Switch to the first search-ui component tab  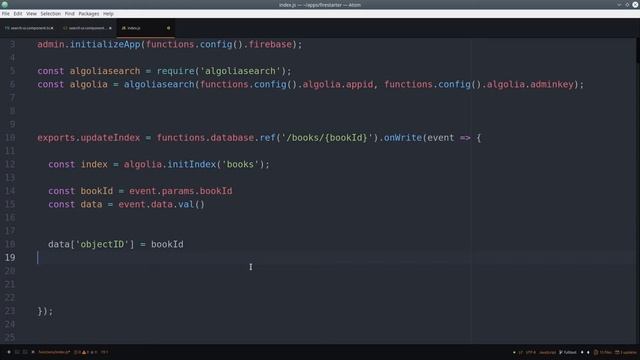tap(29, 28)
